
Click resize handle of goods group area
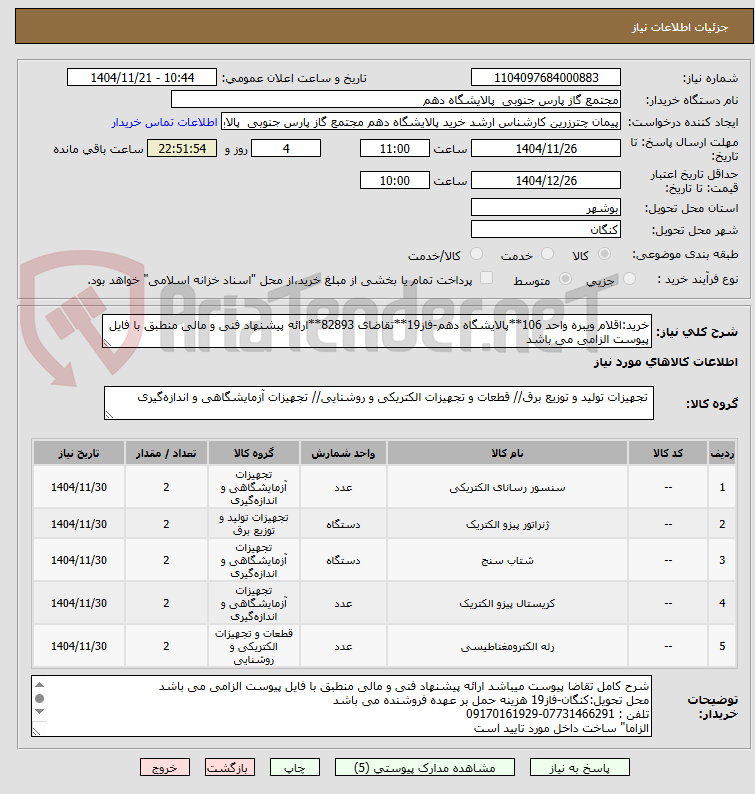(109, 415)
